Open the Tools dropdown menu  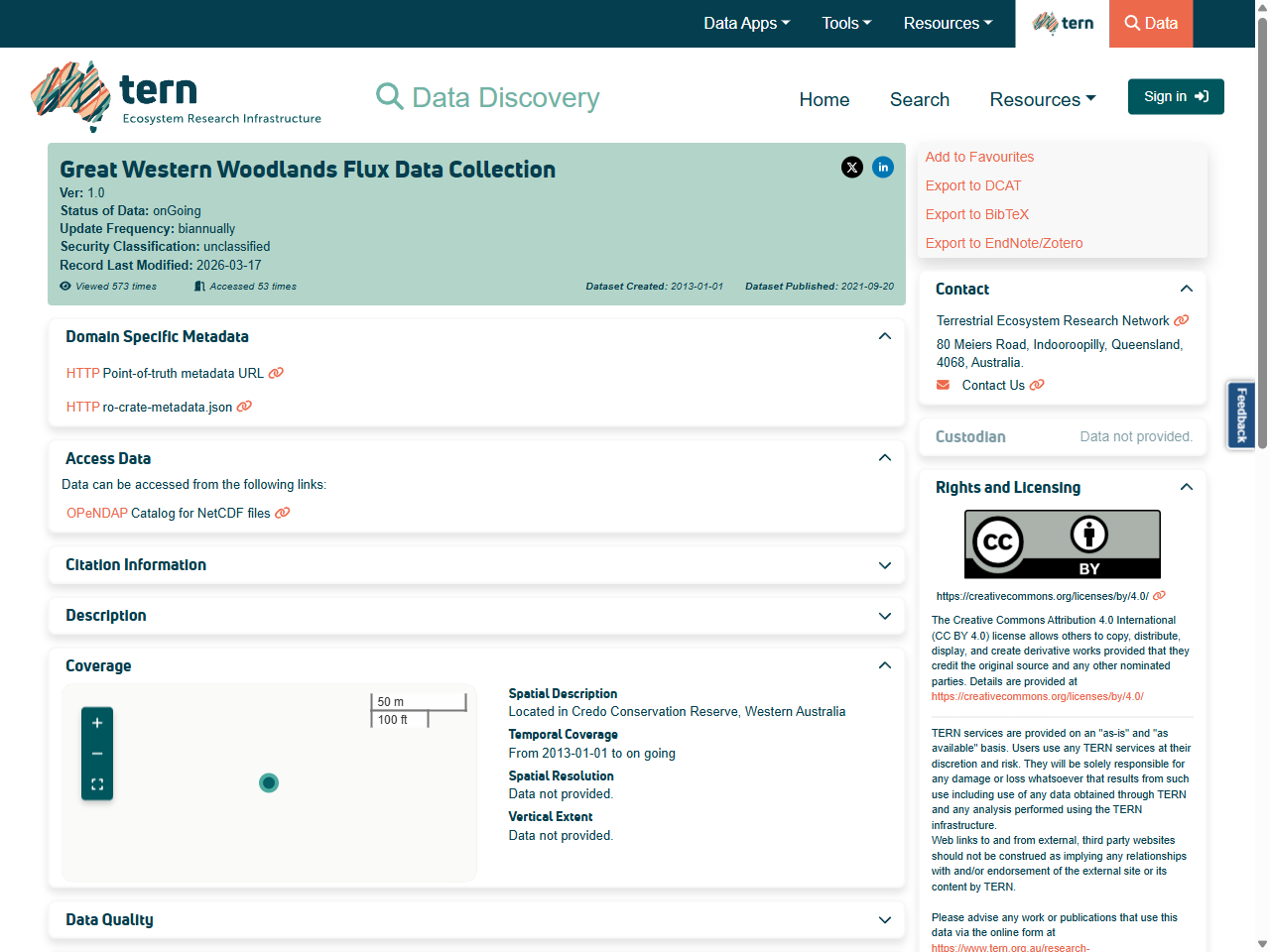(846, 23)
